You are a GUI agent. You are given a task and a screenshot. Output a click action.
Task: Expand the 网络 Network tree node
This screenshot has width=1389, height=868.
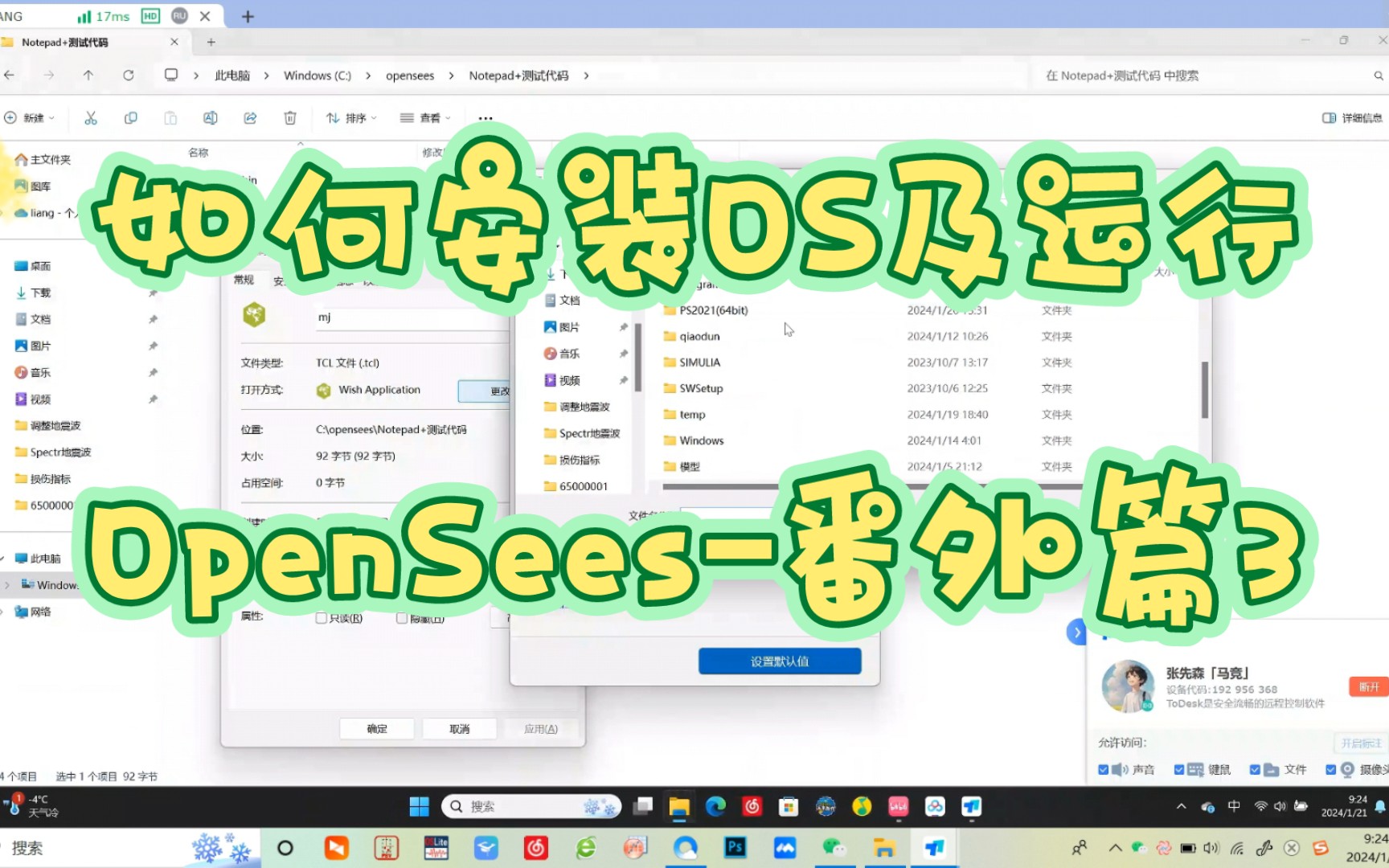pyautogui.click(x=3, y=612)
